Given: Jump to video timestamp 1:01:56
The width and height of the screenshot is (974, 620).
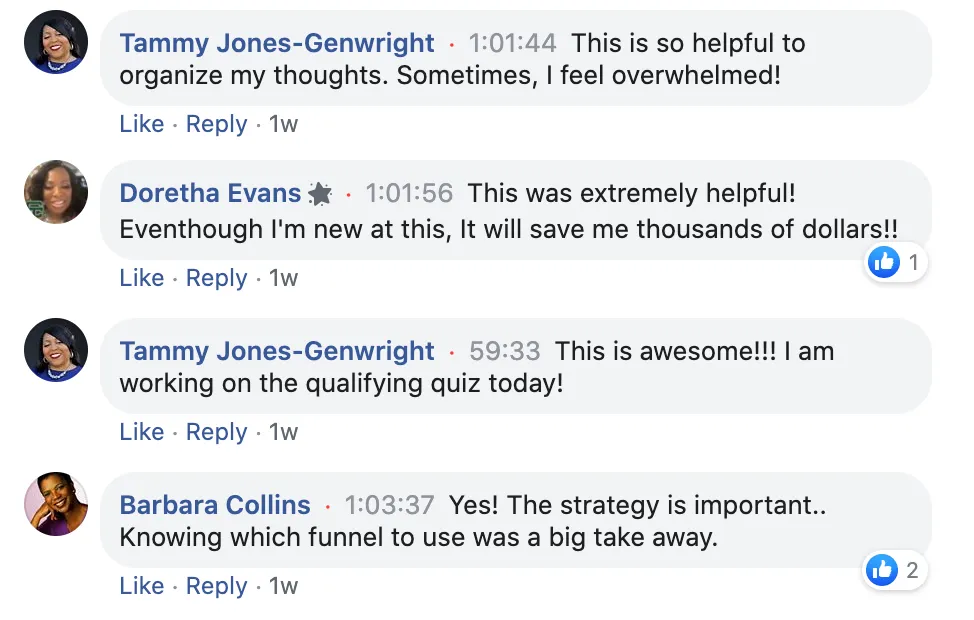Looking at the screenshot, I should [x=409, y=193].
